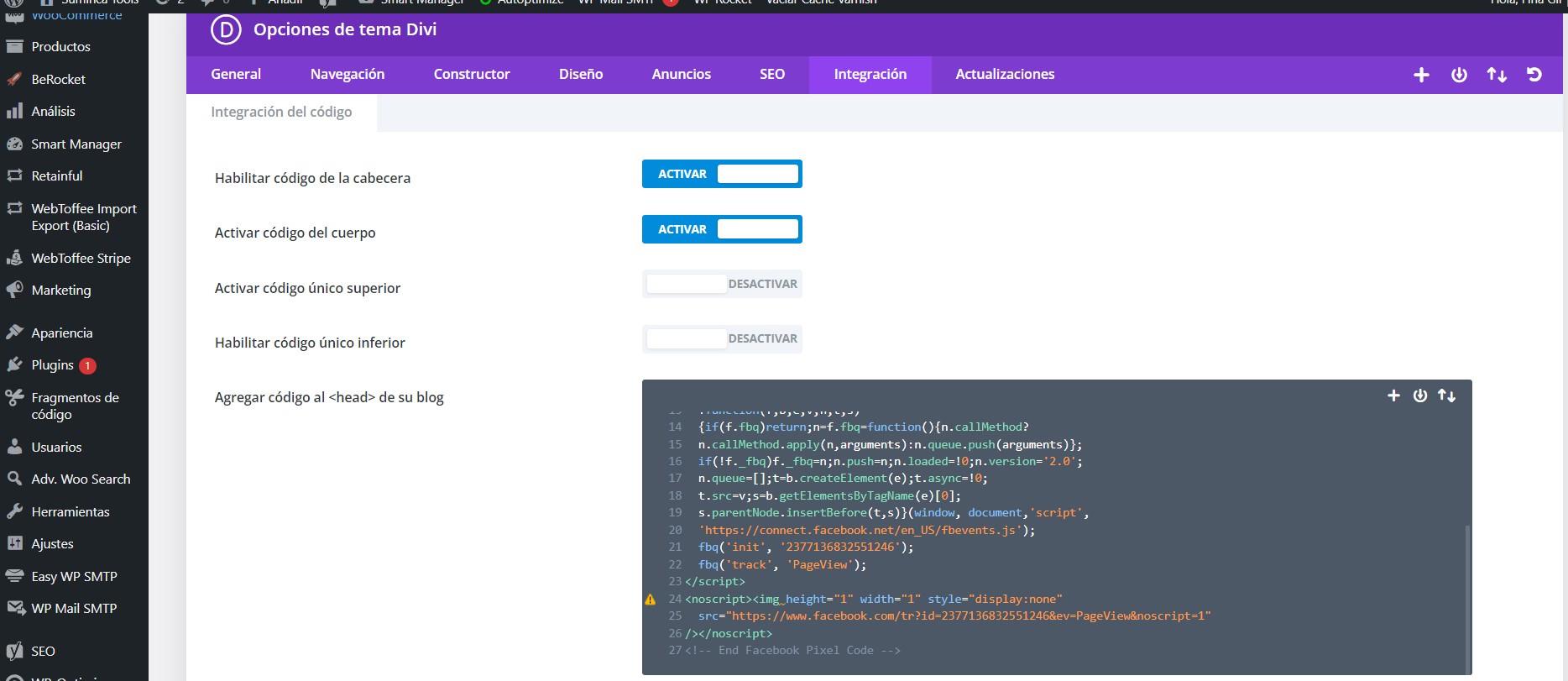
Task: Switch to Actualizaciones tab
Action: 1005,75
